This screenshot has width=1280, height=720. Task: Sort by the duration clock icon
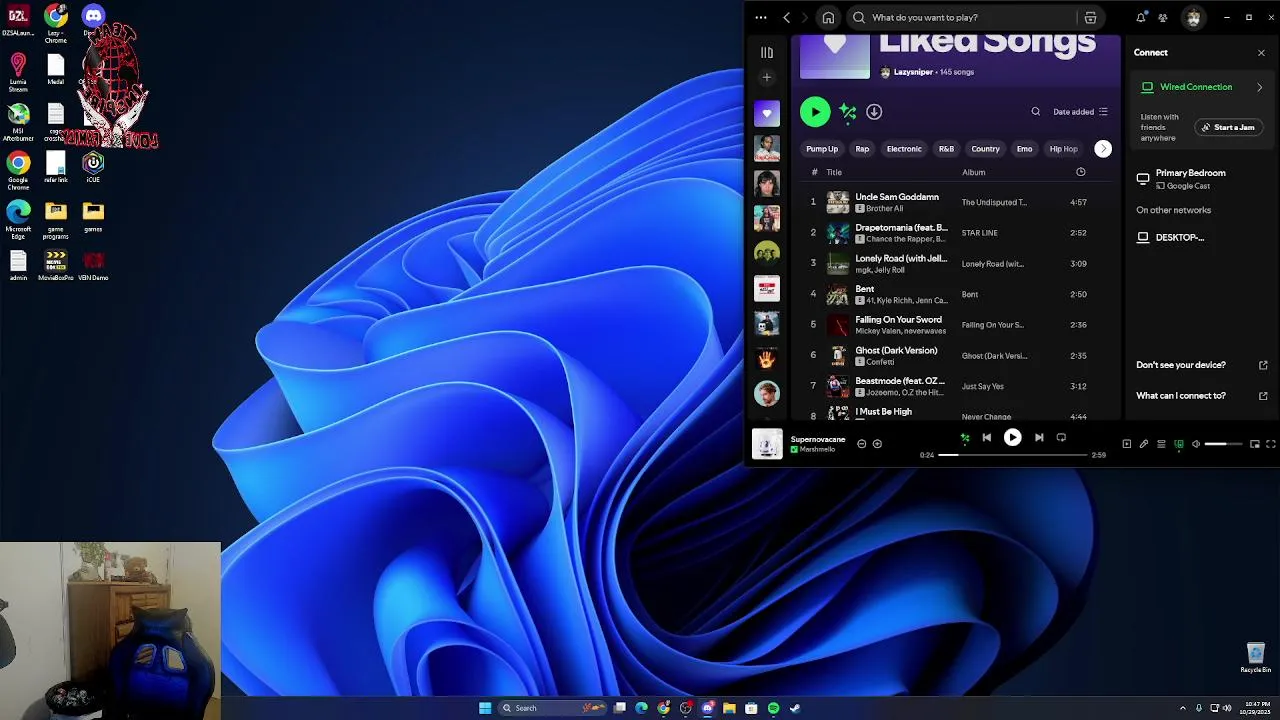(x=1080, y=172)
